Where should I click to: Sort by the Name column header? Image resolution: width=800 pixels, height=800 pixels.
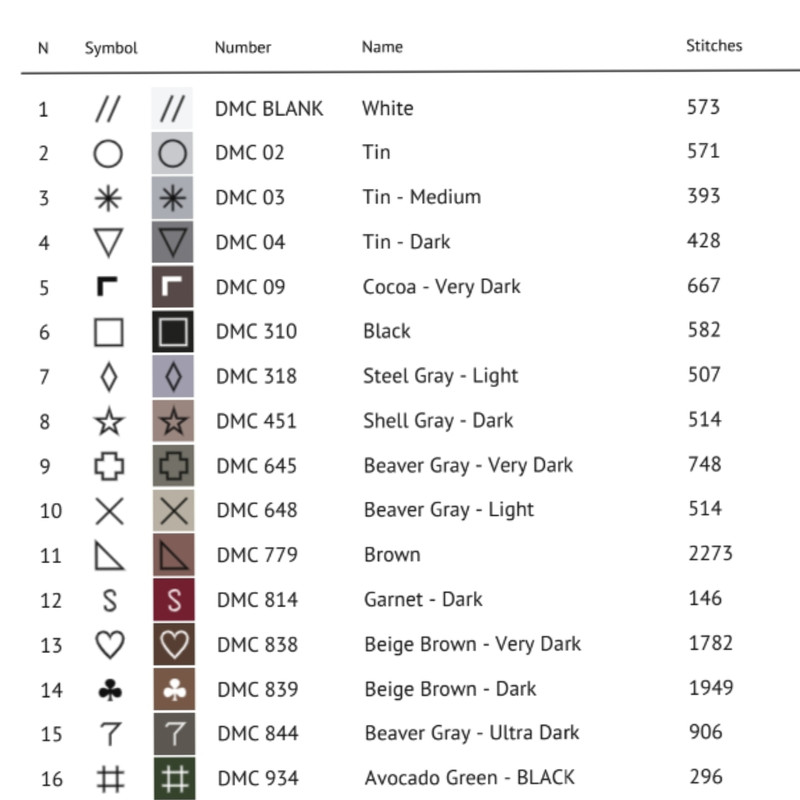point(382,47)
